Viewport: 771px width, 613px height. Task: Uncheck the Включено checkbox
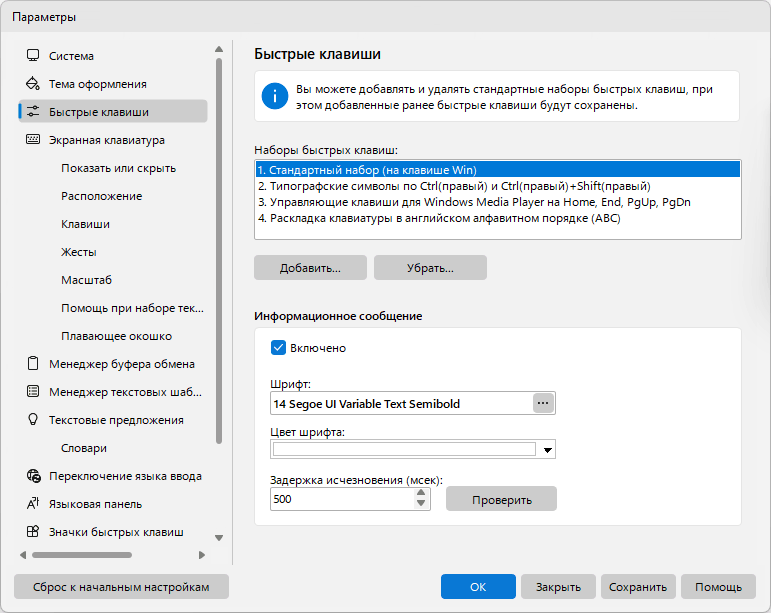tap(278, 348)
